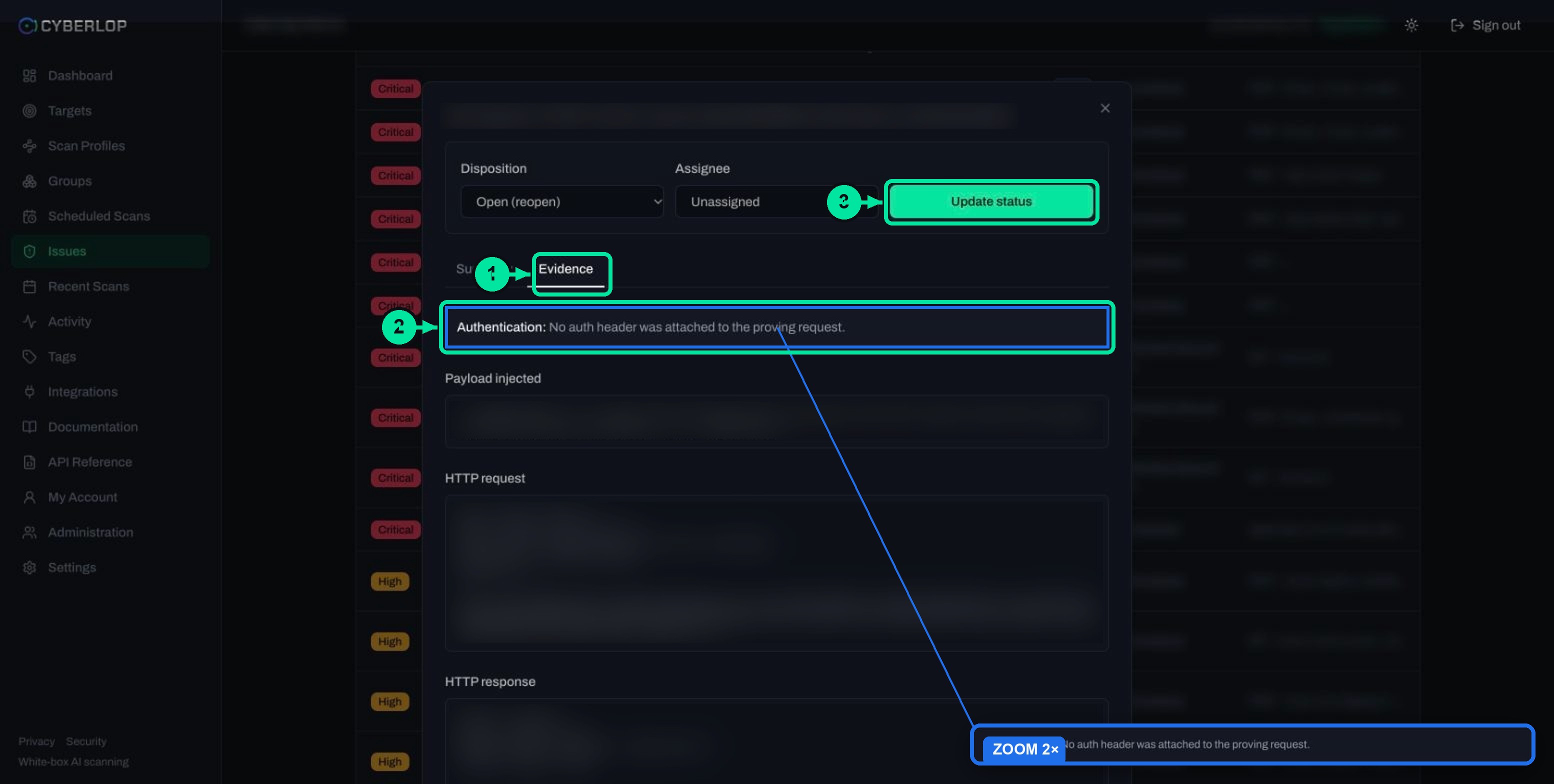The height and width of the screenshot is (784, 1554).
Task: Click the HTTP response heading
Action: (490, 681)
